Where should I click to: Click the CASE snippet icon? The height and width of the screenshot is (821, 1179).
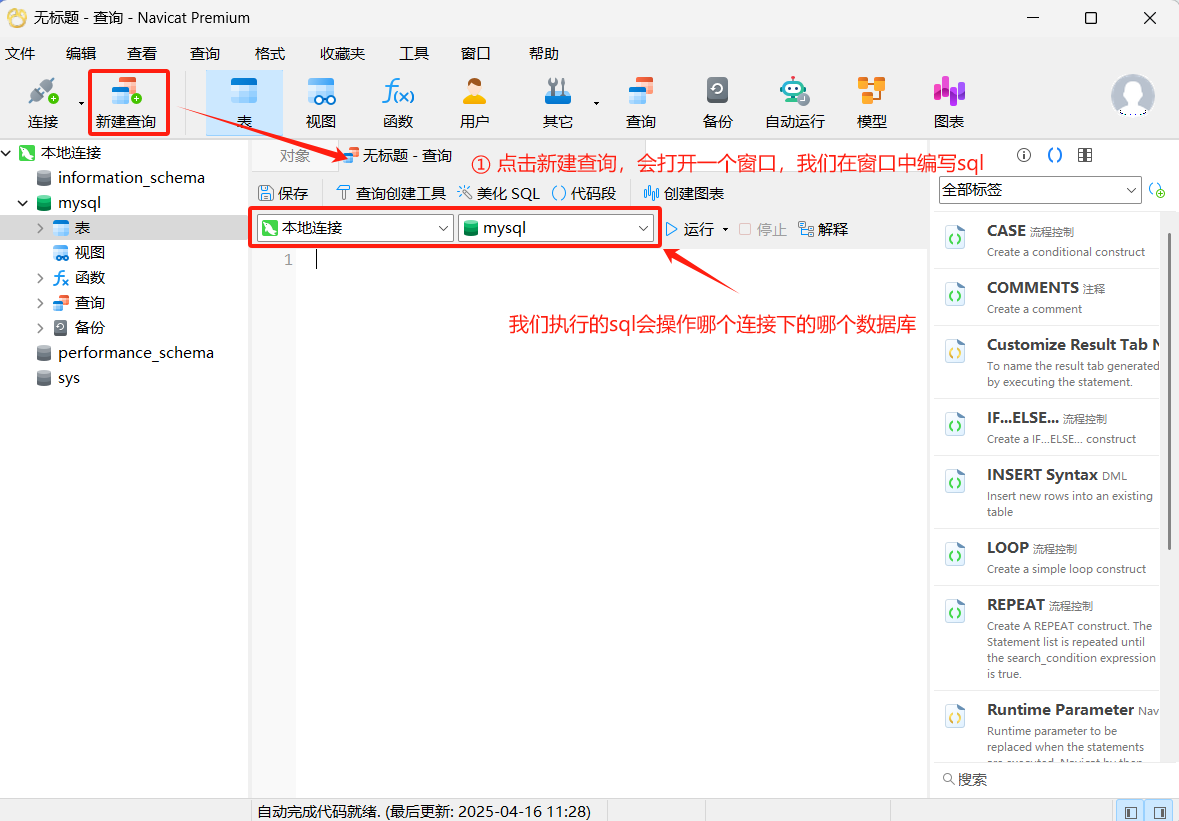955,238
